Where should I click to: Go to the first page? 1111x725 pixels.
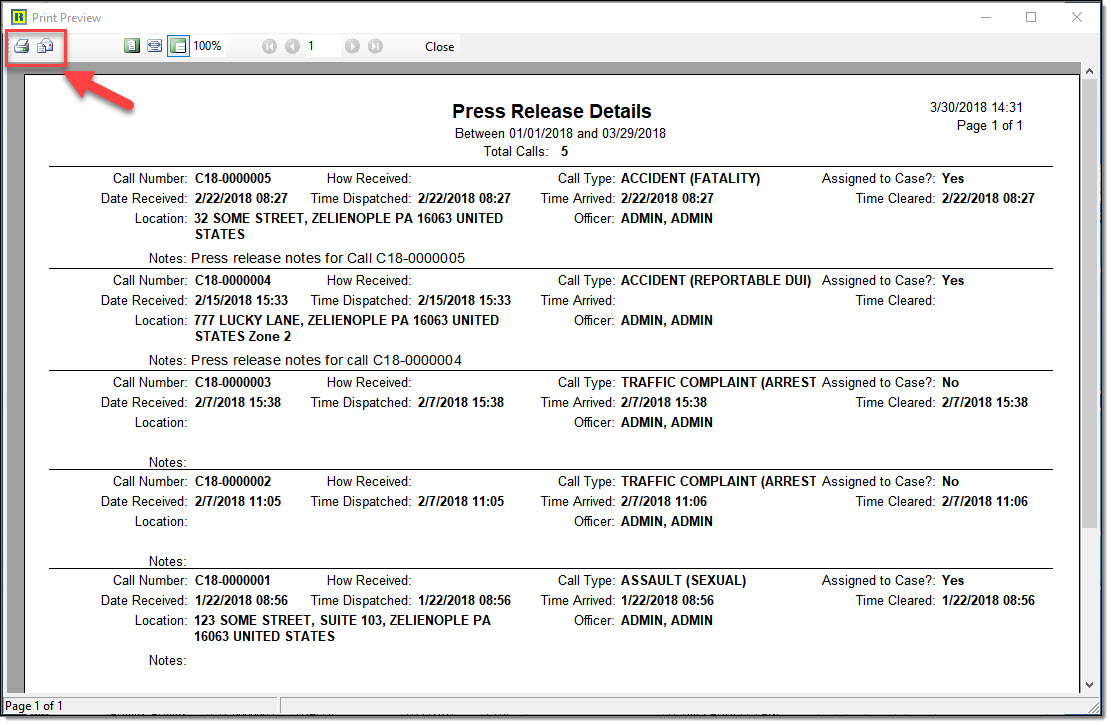pyautogui.click(x=269, y=46)
